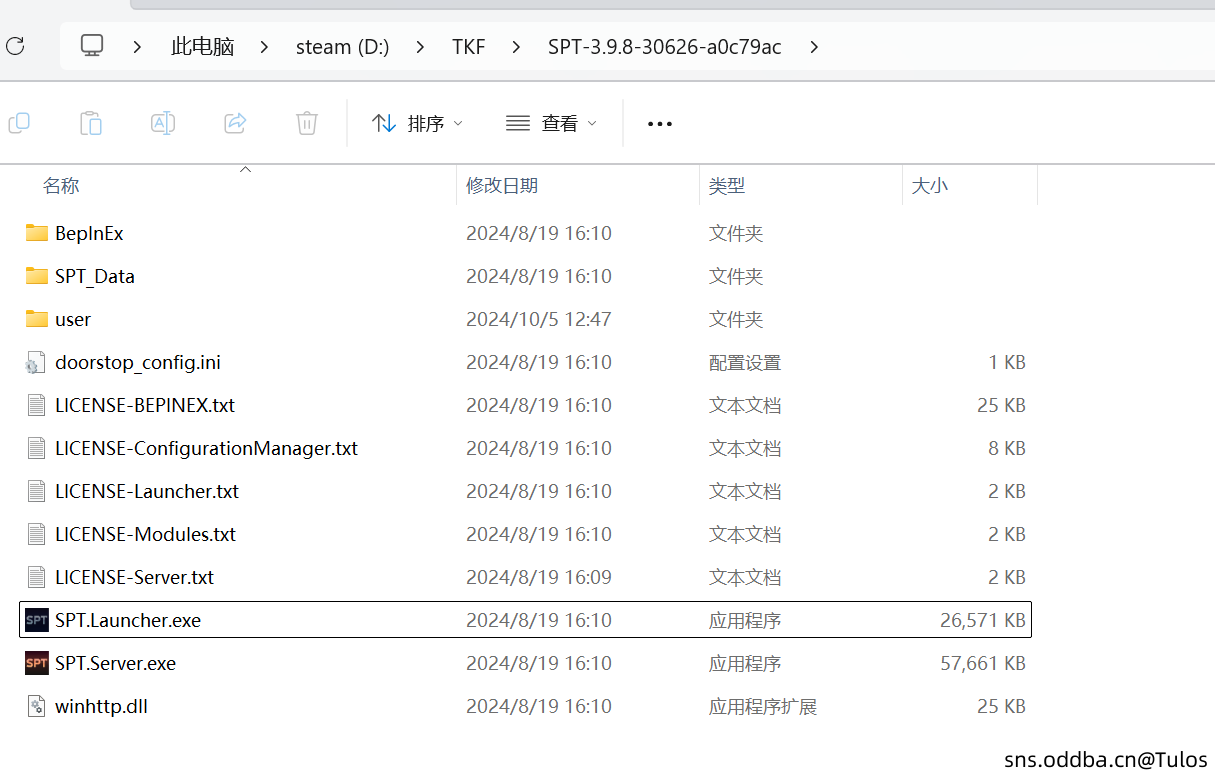Sort by the 类型 column header
Image resolution: width=1215 pixels, height=780 pixels.
pyautogui.click(x=727, y=186)
